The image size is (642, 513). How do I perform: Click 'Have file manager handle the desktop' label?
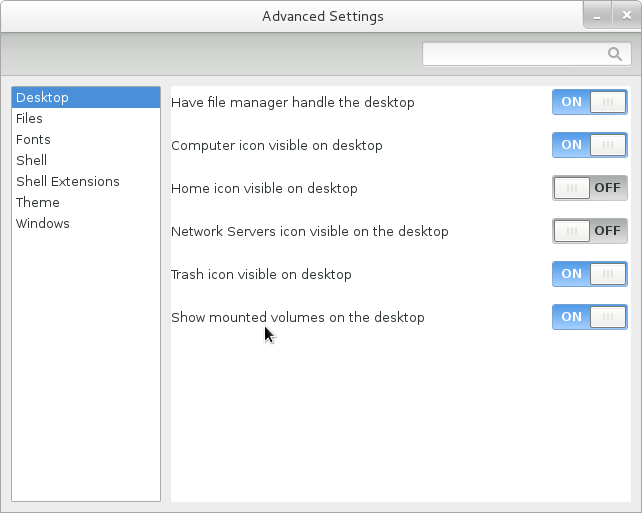(x=293, y=102)
